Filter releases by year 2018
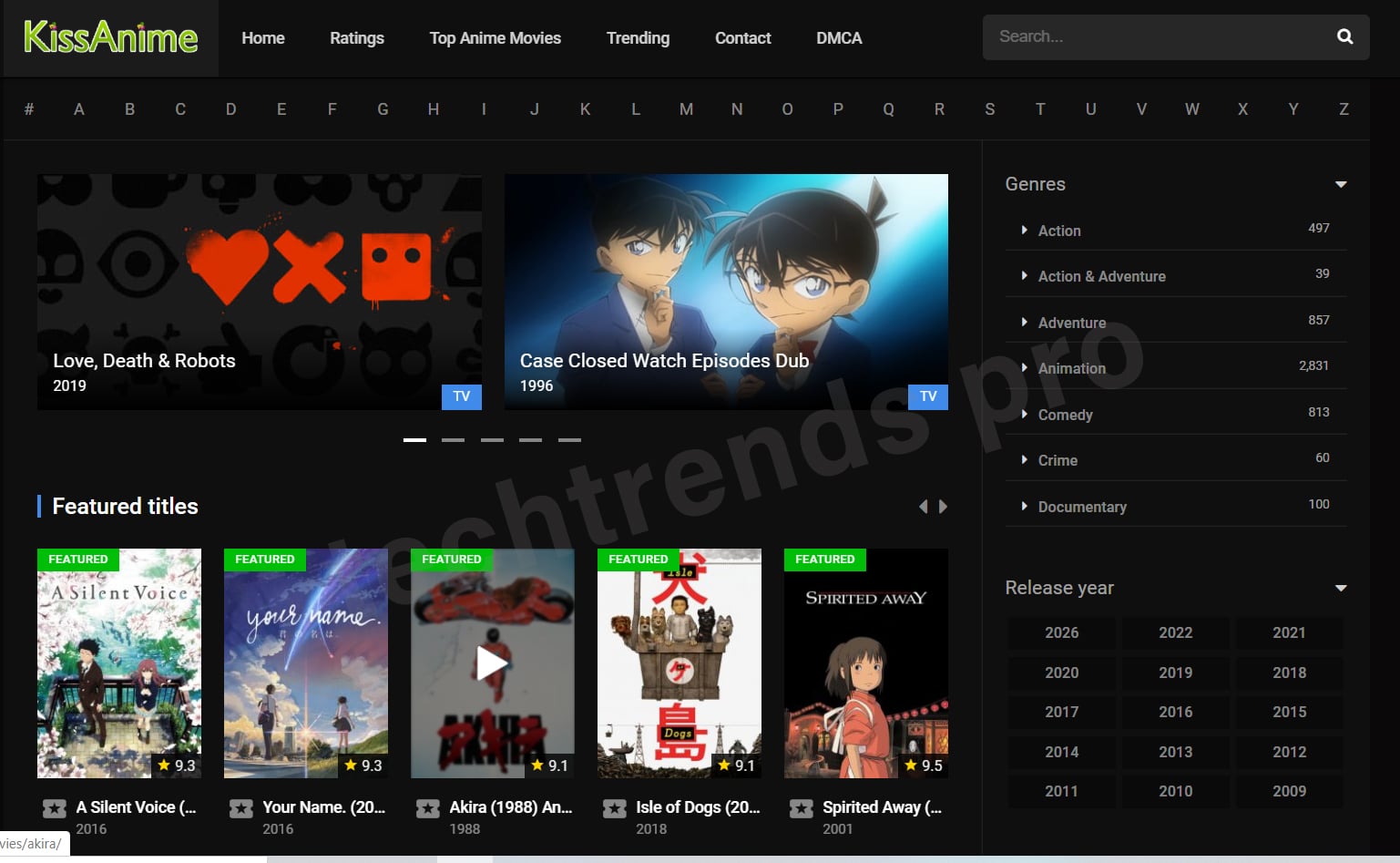The height and width of the screenshot is (863, 1400). tap(1288, 673)
